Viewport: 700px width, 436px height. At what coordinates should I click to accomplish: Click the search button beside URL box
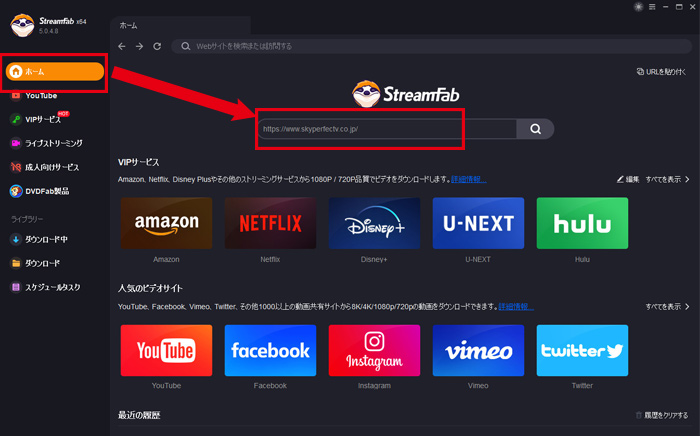point(535,129)
